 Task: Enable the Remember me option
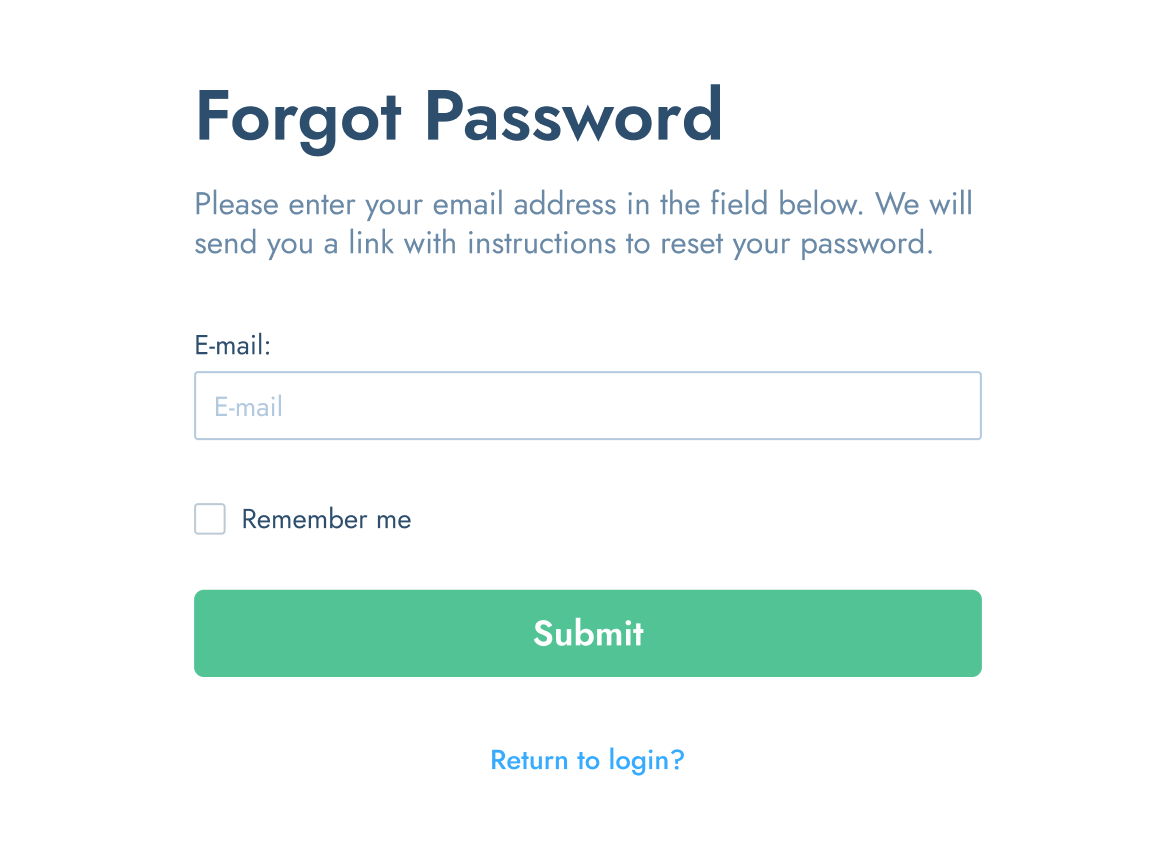[x=210, y=519]
